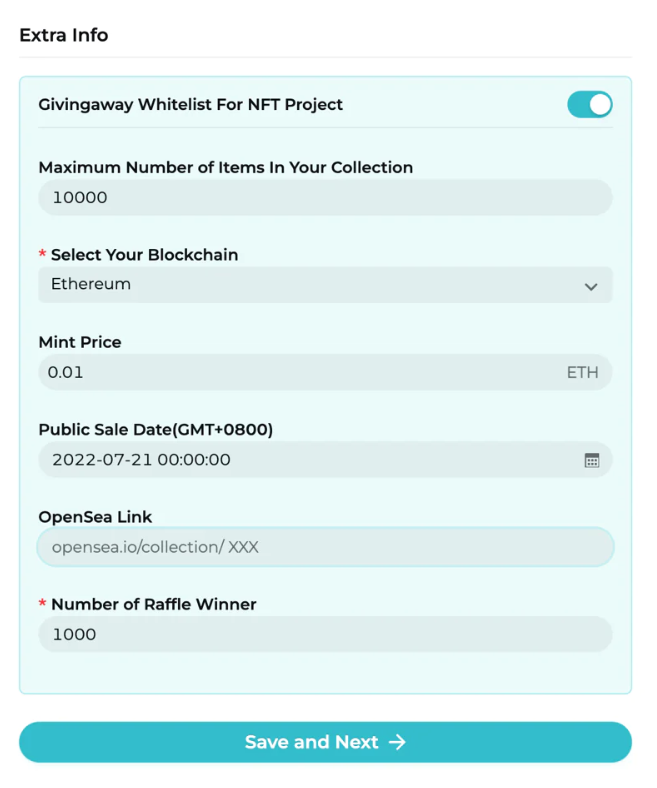657x788 pixels.
Task: Click the OpenSea Link label
Action: [95, 517]
